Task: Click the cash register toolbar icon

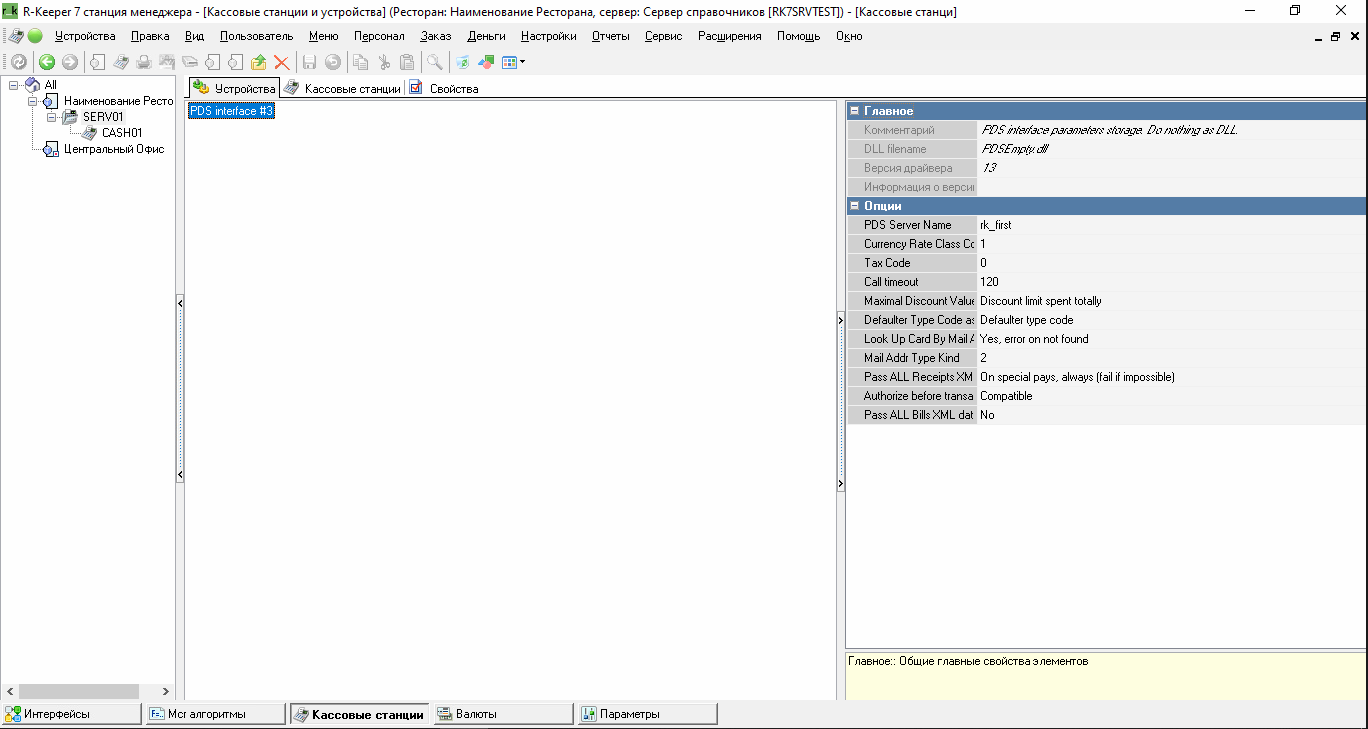Action: pos(121,62)
